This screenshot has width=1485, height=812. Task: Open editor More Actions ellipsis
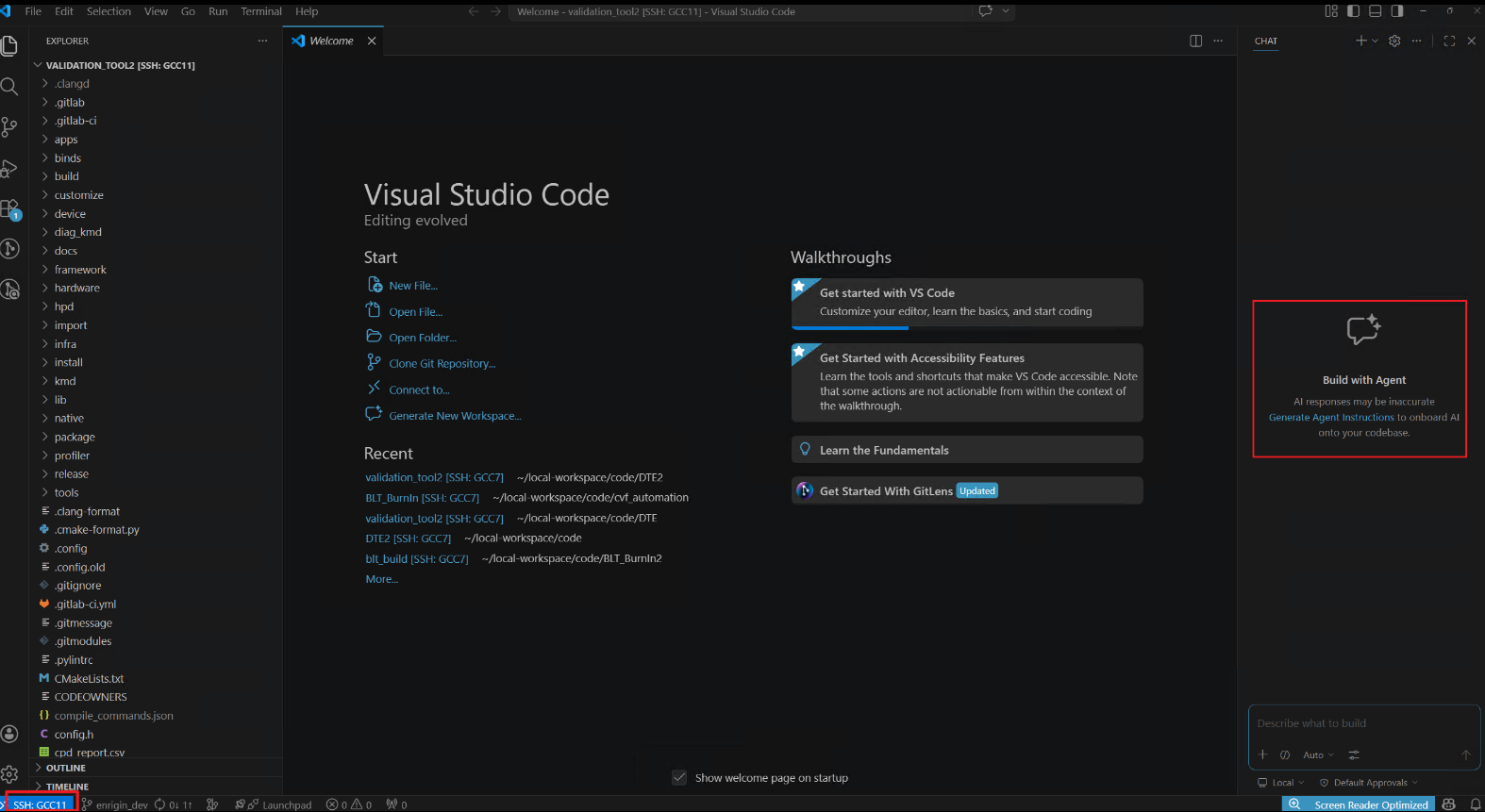coord(1218,41)
